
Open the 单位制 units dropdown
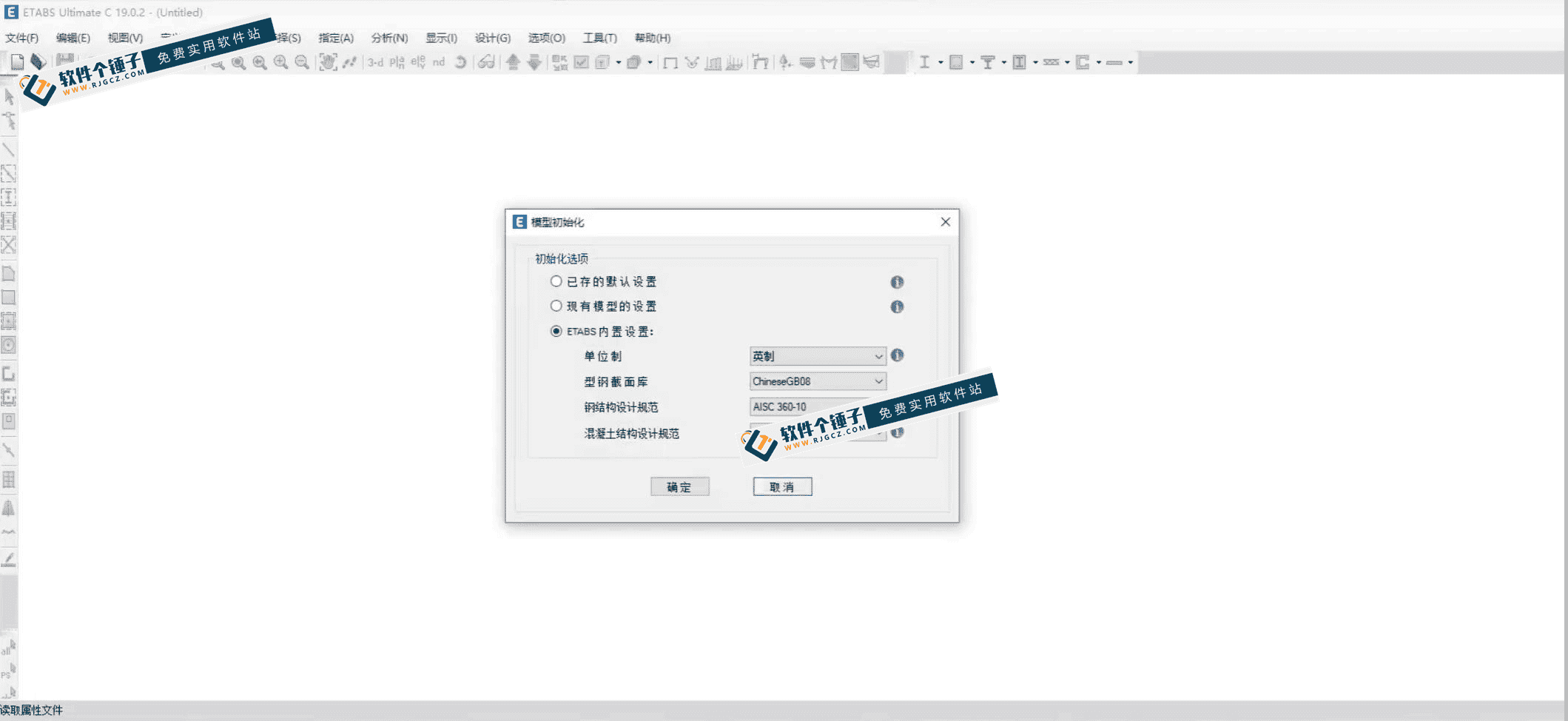818,356
